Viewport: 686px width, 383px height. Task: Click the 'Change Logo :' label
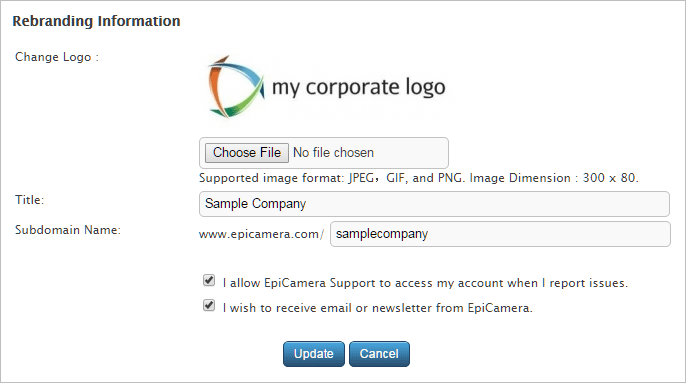[x=57, y=57]
